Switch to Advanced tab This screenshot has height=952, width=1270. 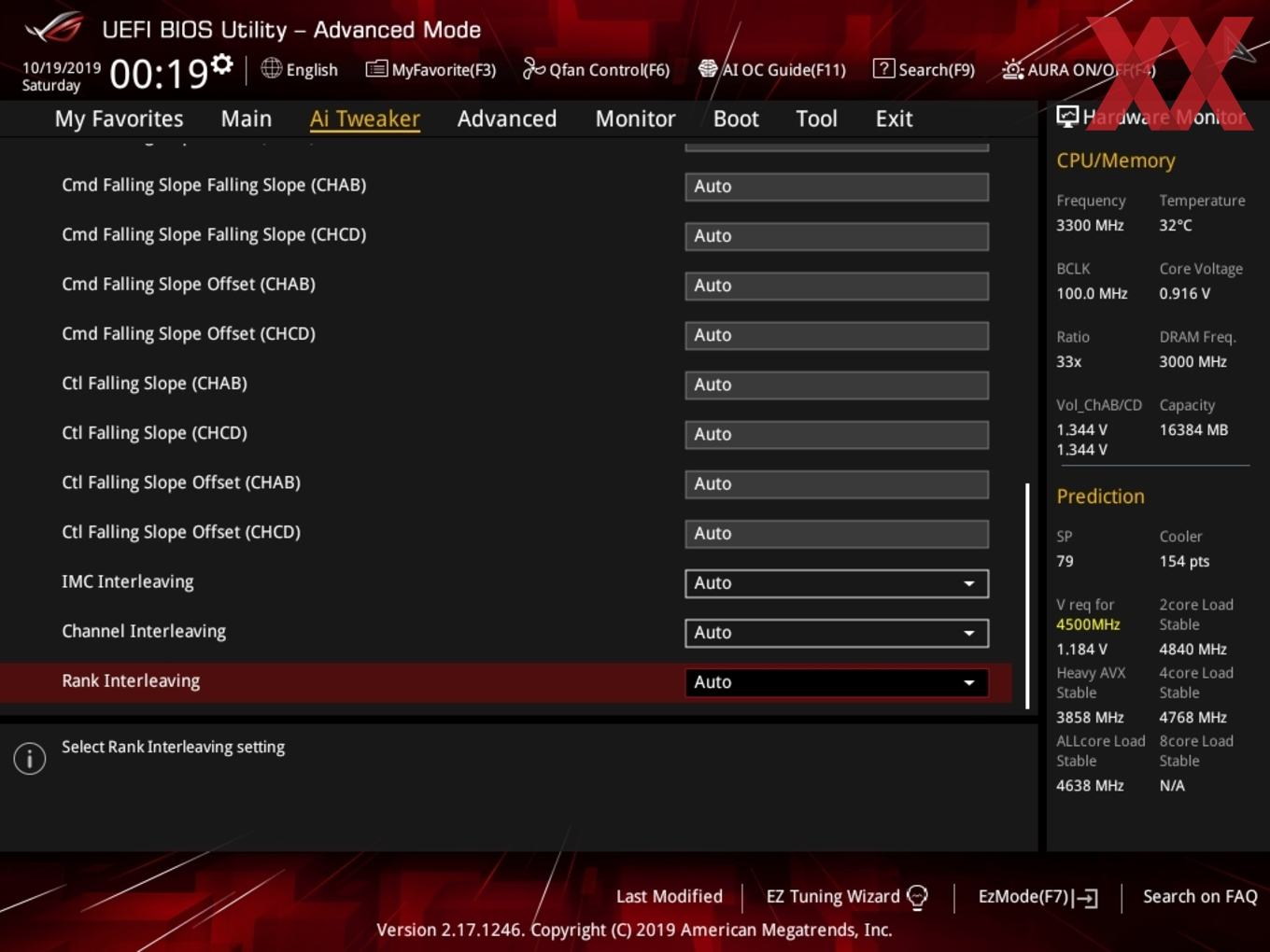[x=507, y=119]
